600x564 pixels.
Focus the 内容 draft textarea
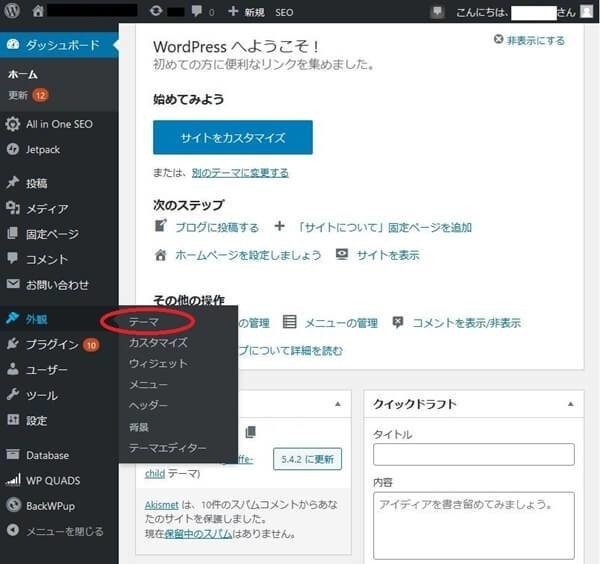coord(474,526)
